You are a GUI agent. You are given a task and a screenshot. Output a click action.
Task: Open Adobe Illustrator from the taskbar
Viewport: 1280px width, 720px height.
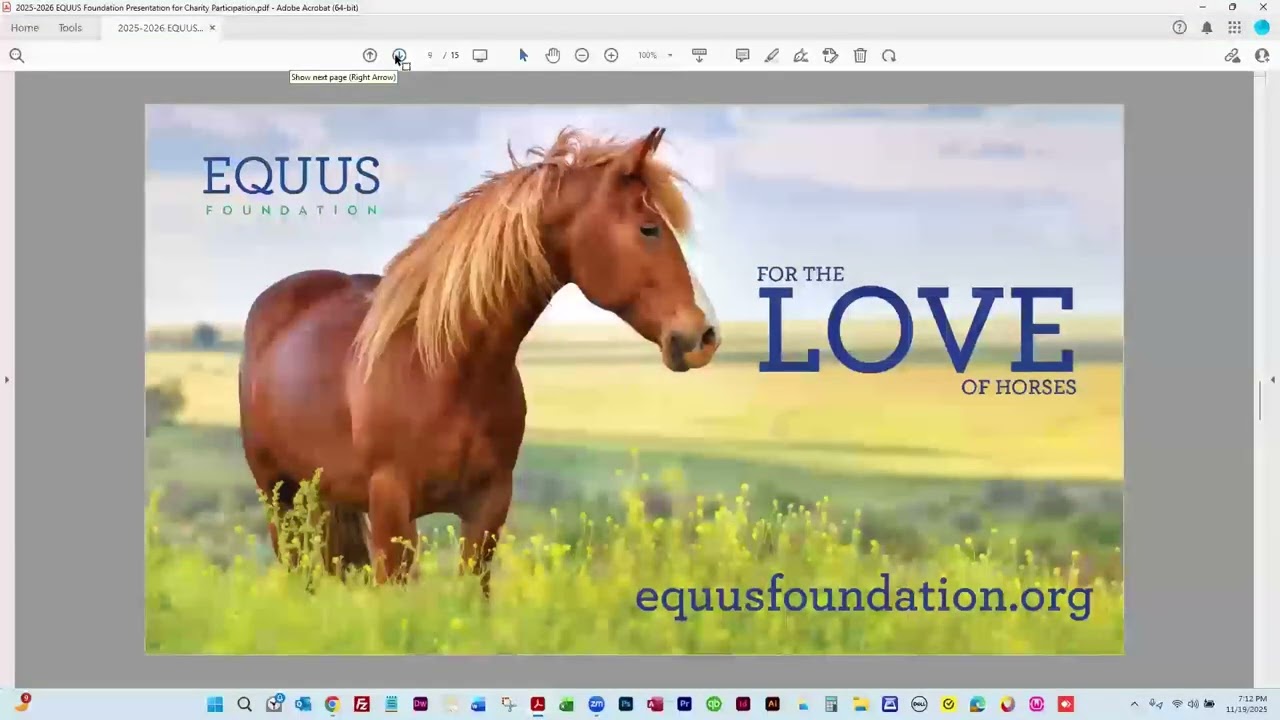pyautogui.click(x=772, y=704)
